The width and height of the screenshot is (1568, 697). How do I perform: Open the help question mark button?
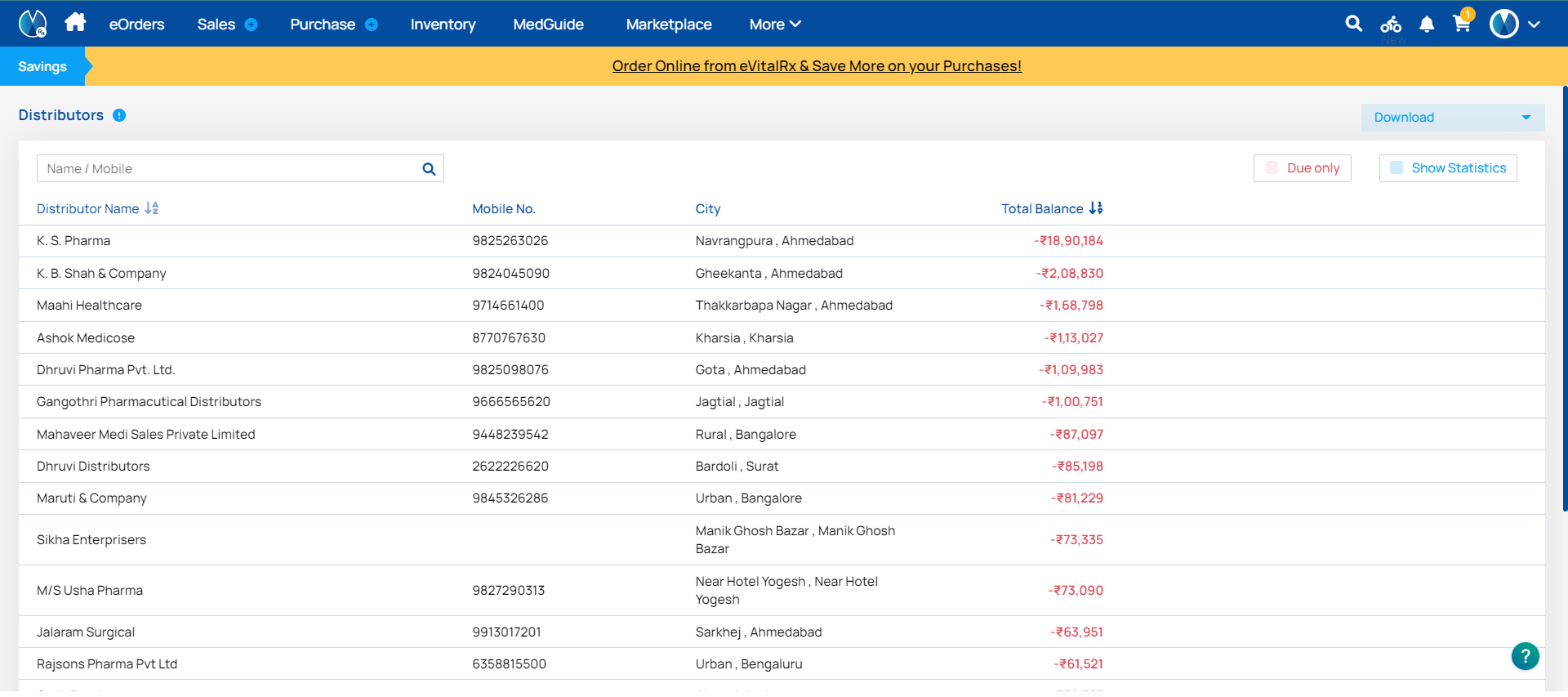click(x=1525, y=655)
